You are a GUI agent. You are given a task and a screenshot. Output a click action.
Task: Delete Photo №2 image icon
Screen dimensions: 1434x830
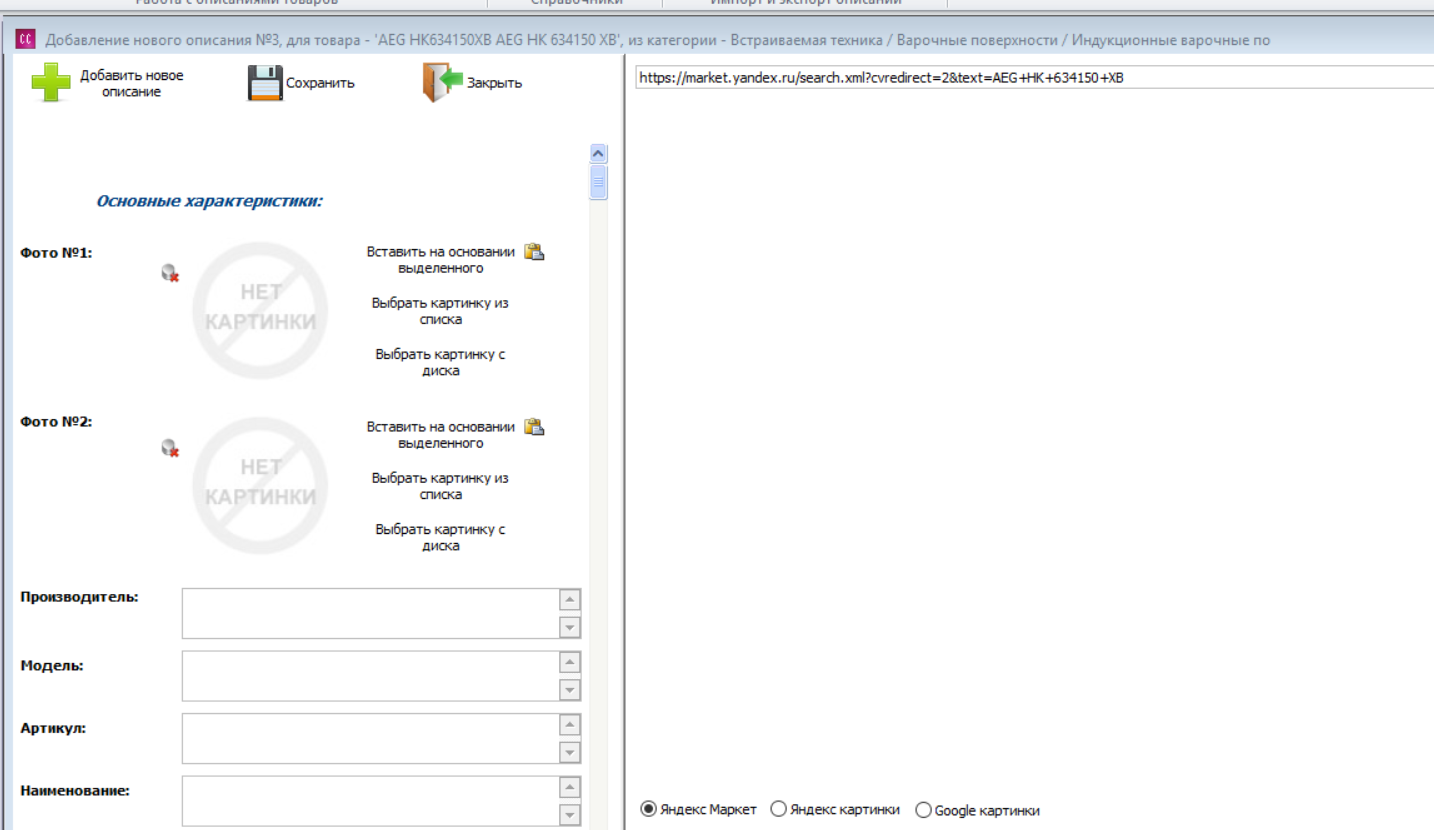170,450
